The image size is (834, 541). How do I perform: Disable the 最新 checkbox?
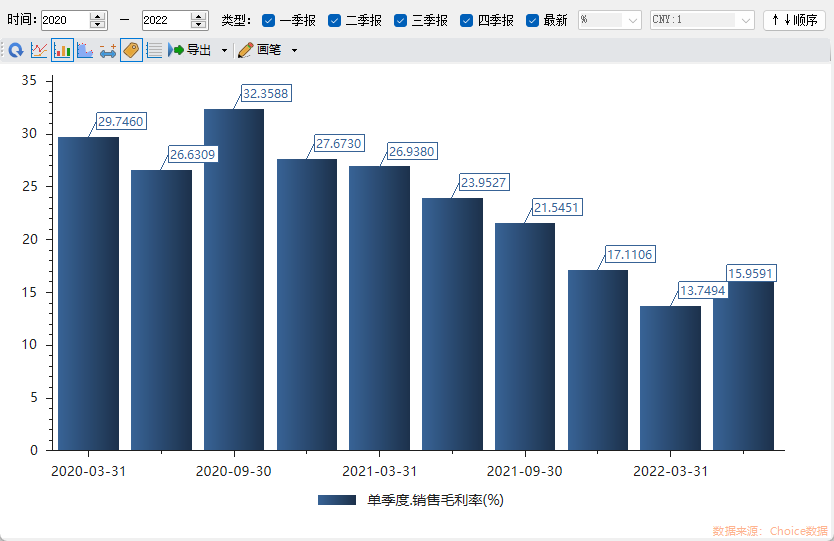tap(533, 20)
